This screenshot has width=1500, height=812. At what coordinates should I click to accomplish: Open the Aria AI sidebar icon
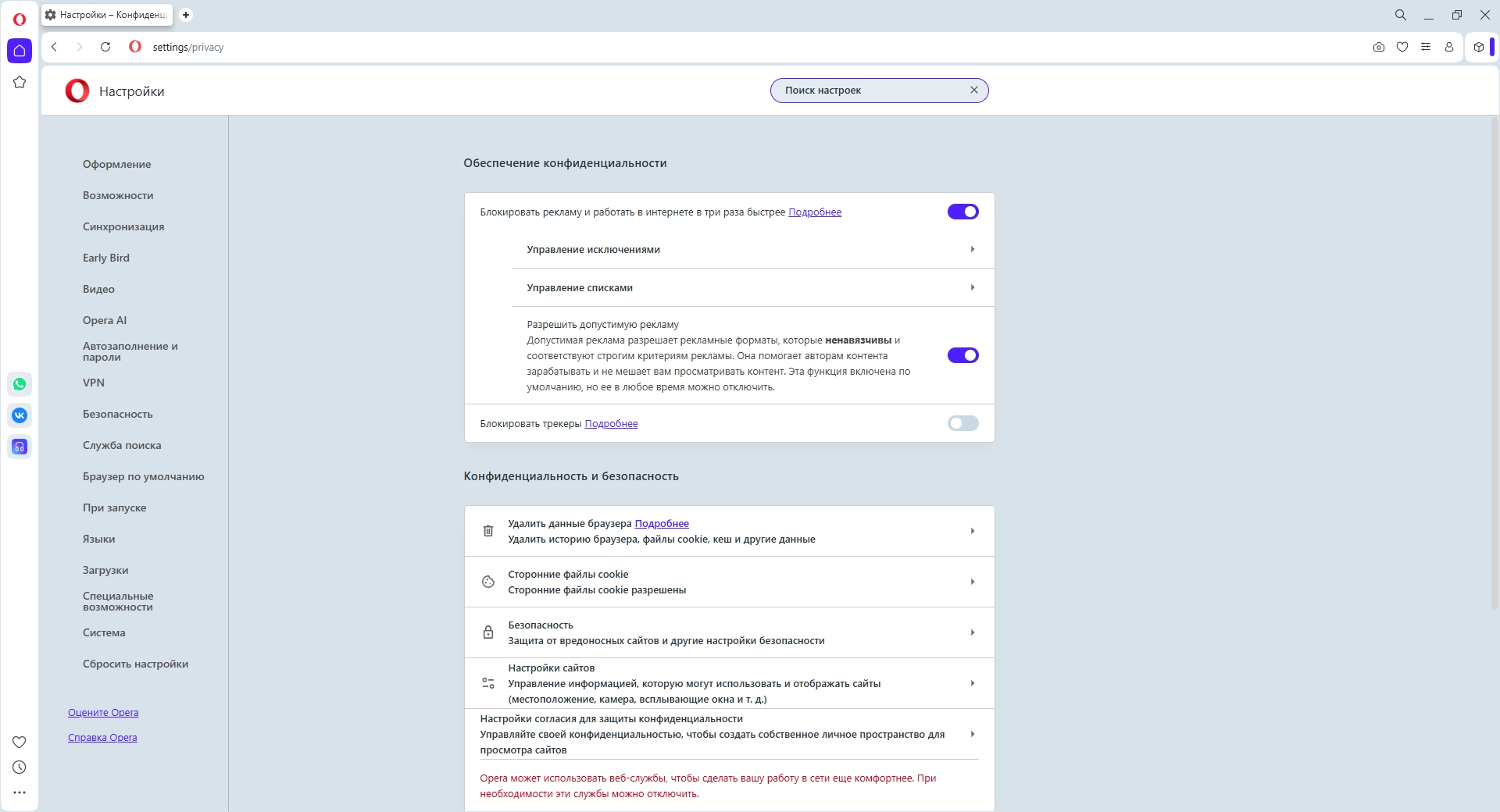coord(20,447)
